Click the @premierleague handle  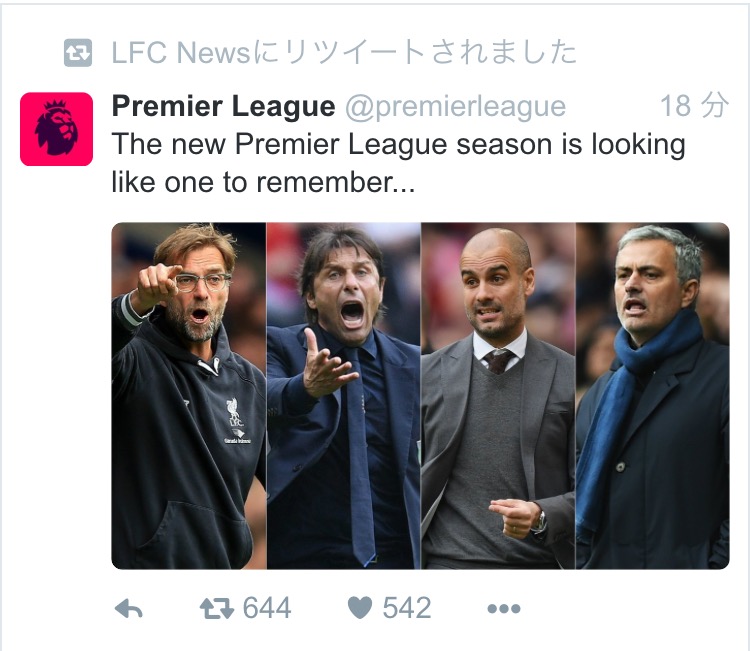click(x=455, y=107)
